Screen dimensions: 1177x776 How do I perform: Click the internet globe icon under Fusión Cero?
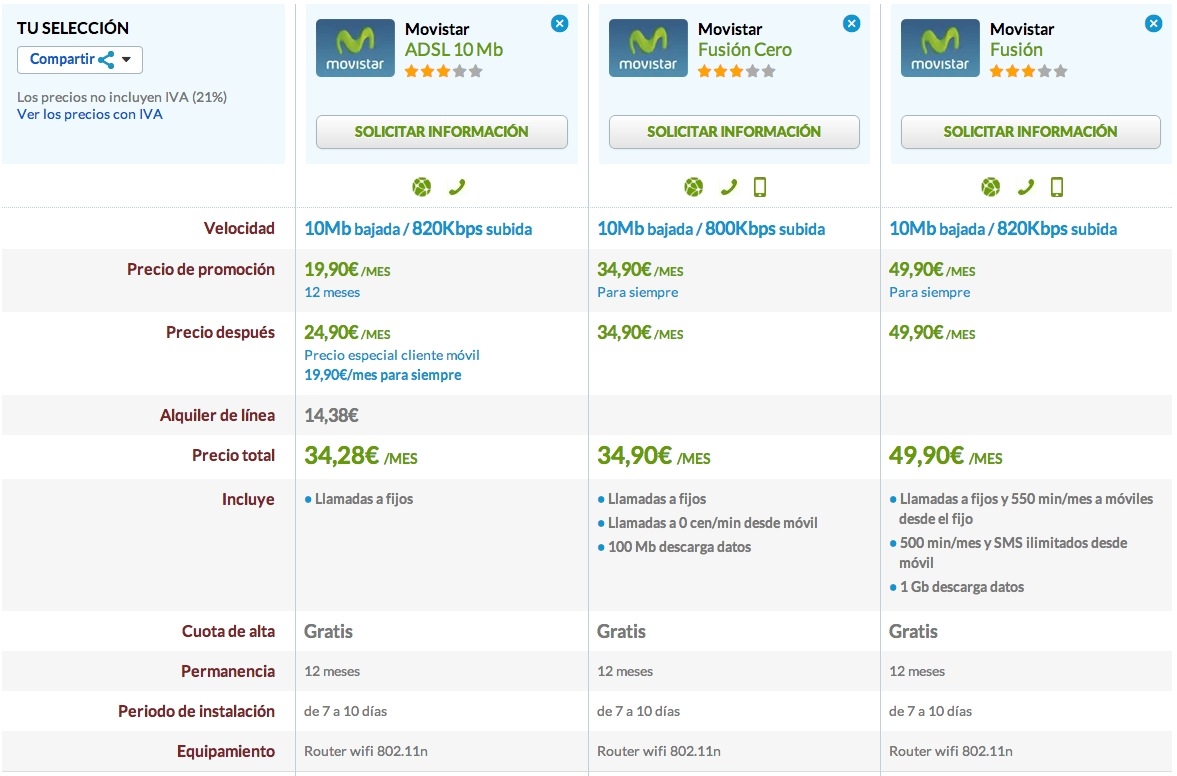pyautogui.click(x=694, y=187)
